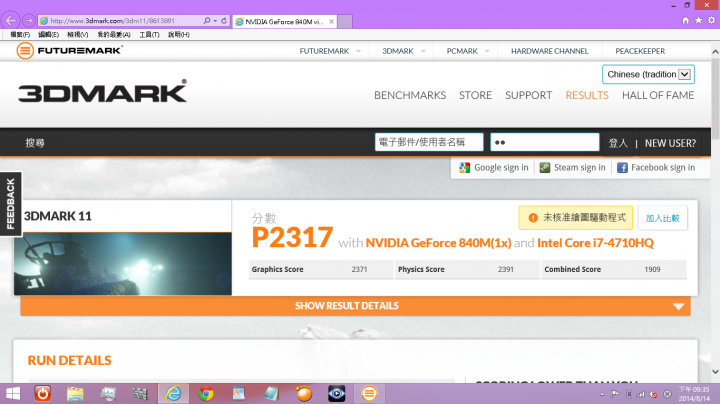Open the 檔案(F) file menu
Image resolution: width=720 pixels, height=404 pixels.
[20, 34]
